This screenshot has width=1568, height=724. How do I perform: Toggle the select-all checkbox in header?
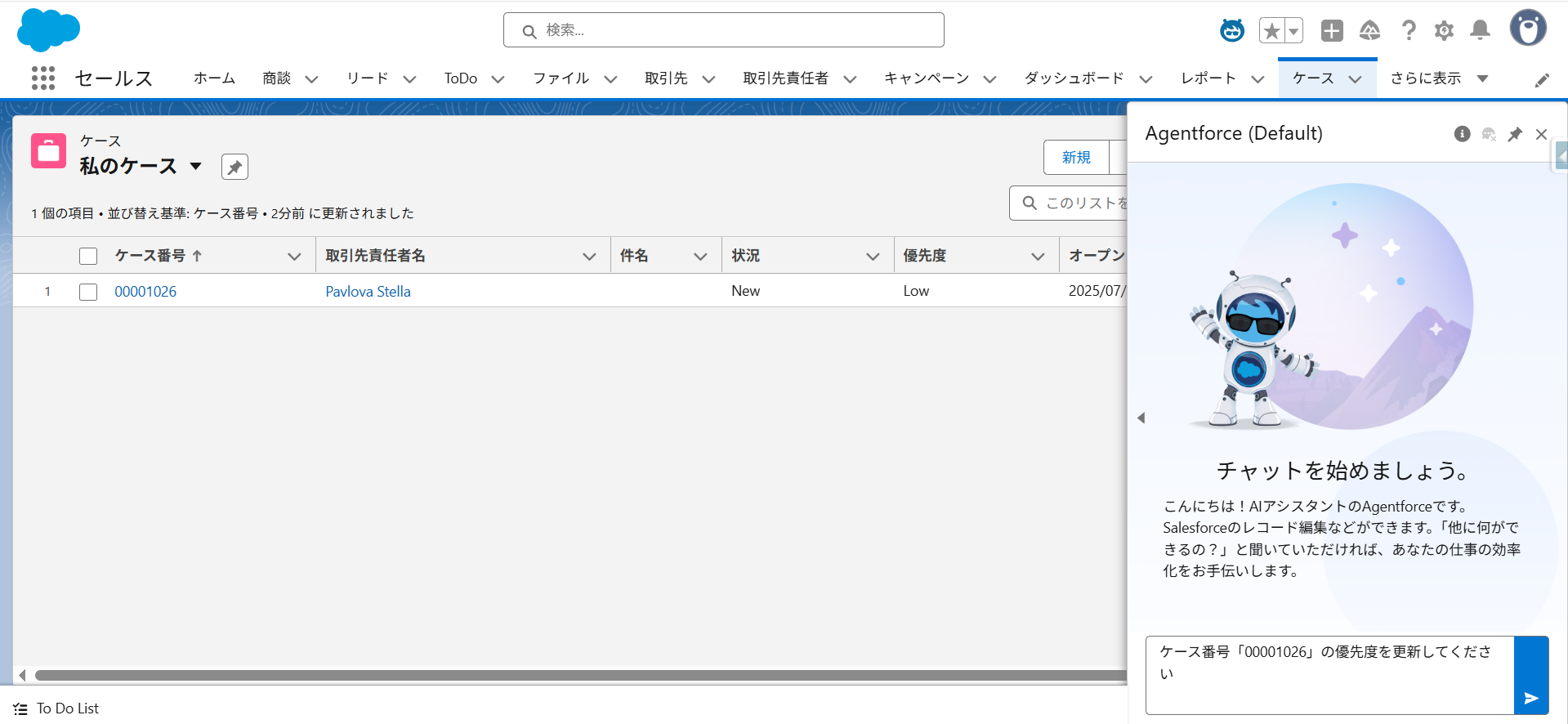pos(88,257)
